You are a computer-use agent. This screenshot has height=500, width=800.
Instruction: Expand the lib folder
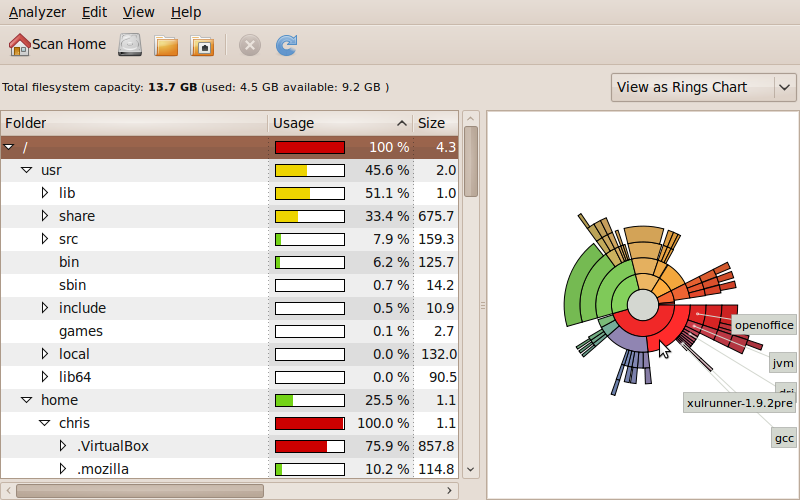pyautogui.click(x=45, y=193)
